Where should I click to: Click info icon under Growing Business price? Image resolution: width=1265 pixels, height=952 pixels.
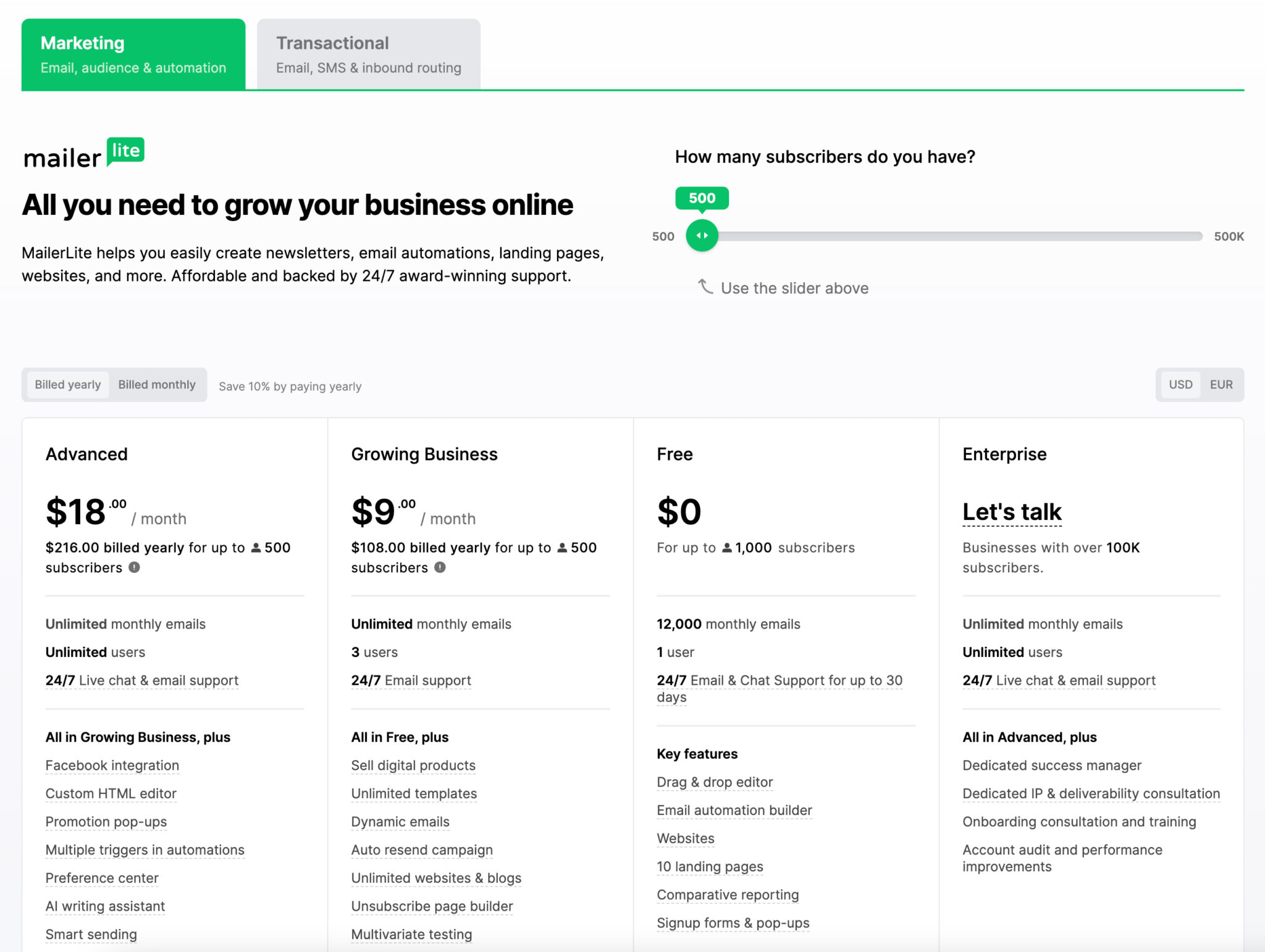[x=440, y=567]
